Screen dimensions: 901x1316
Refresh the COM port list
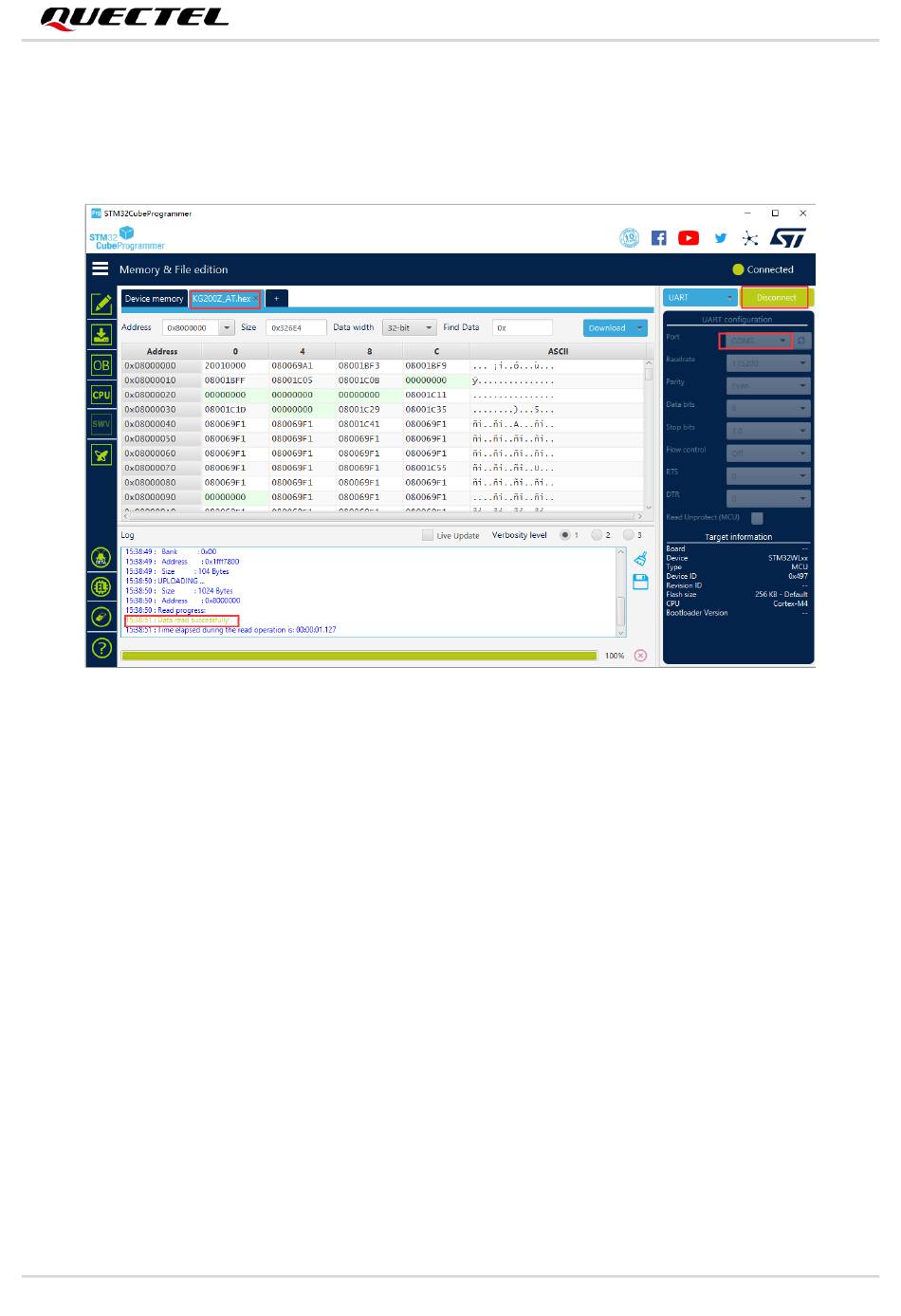801,340
